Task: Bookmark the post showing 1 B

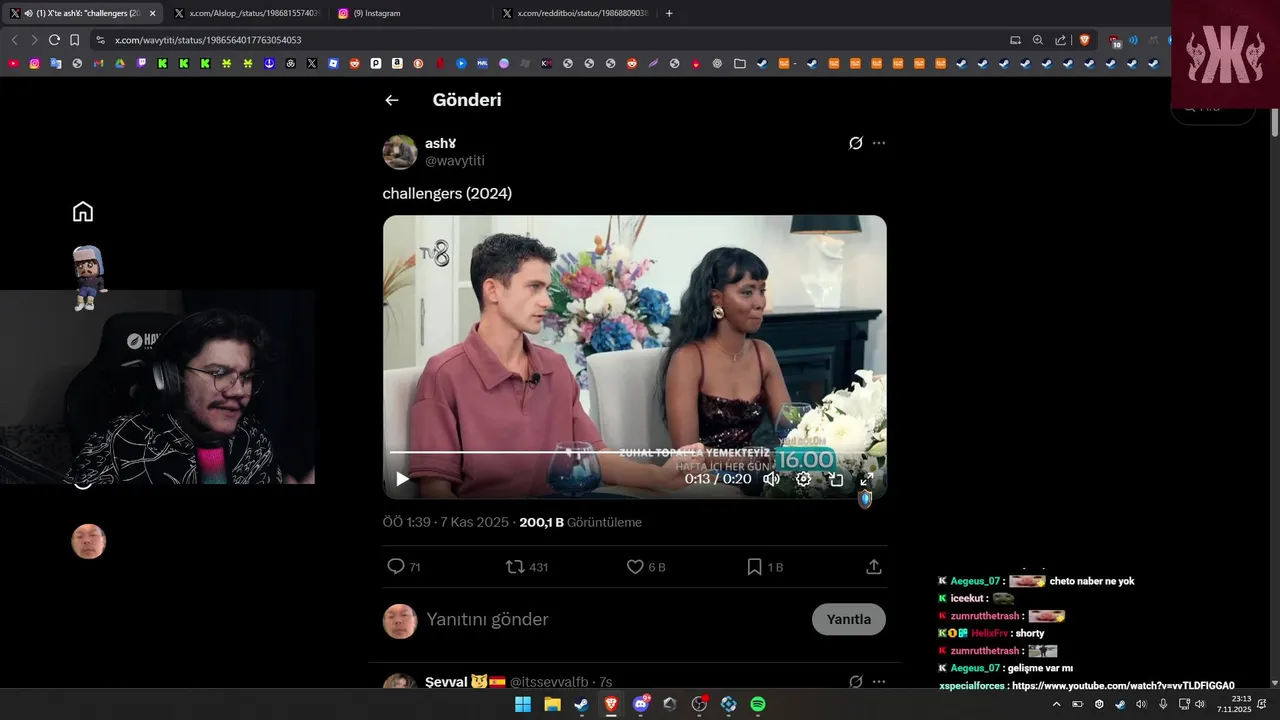Action: (755, 567)
